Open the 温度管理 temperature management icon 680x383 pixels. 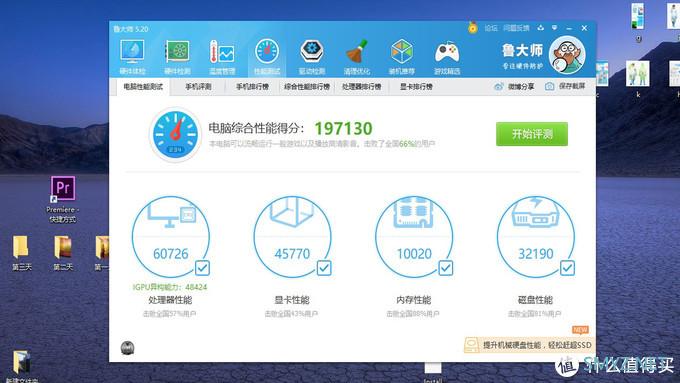point(222,56)
